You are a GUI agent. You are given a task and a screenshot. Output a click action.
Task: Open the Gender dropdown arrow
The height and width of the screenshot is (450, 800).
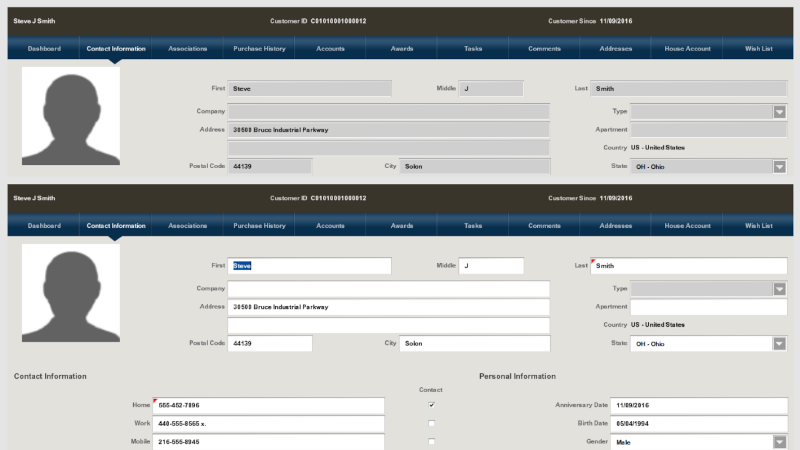click(x=779, y=442)
